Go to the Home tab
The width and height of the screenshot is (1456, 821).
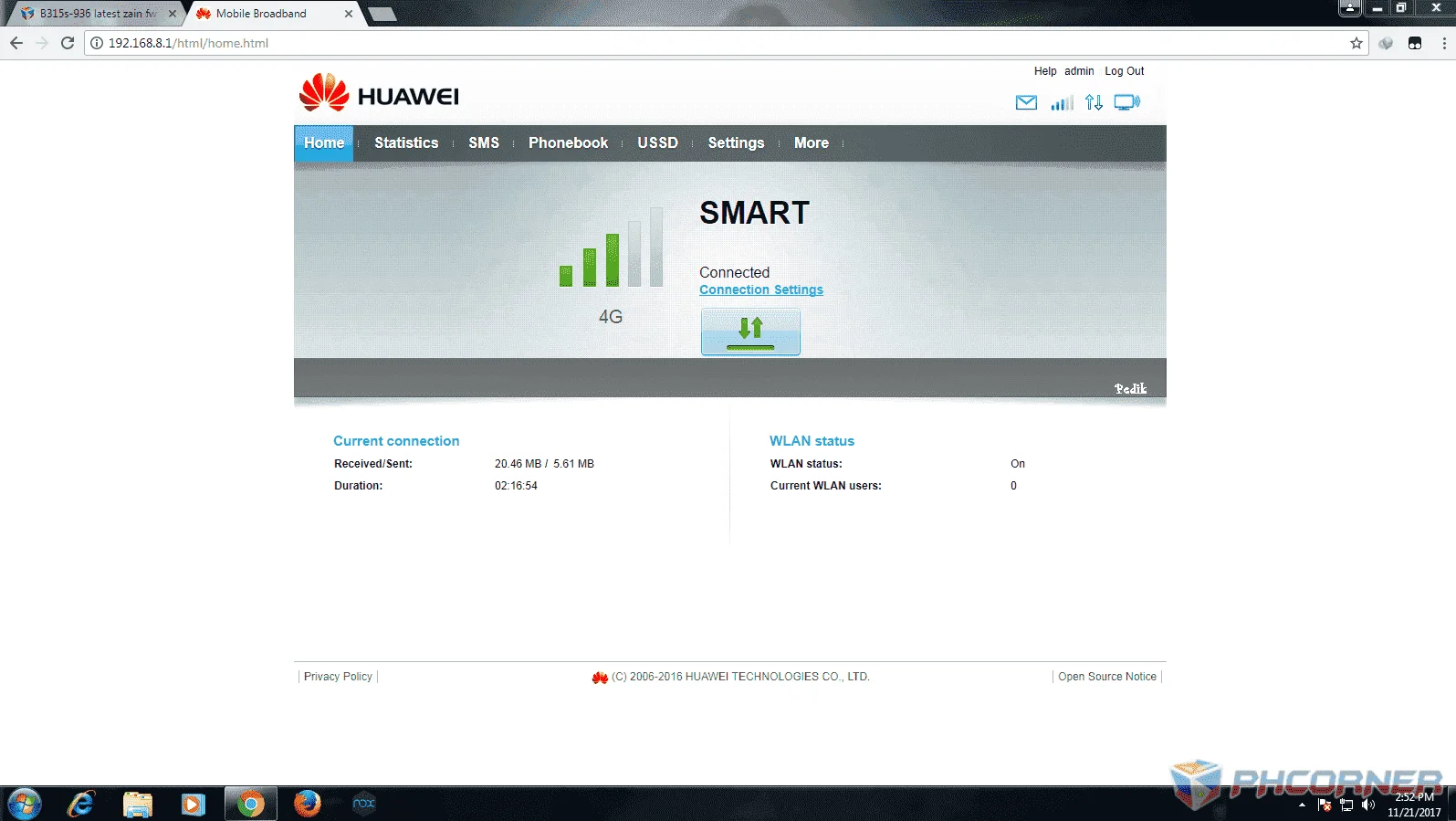(x=324, y=143)
